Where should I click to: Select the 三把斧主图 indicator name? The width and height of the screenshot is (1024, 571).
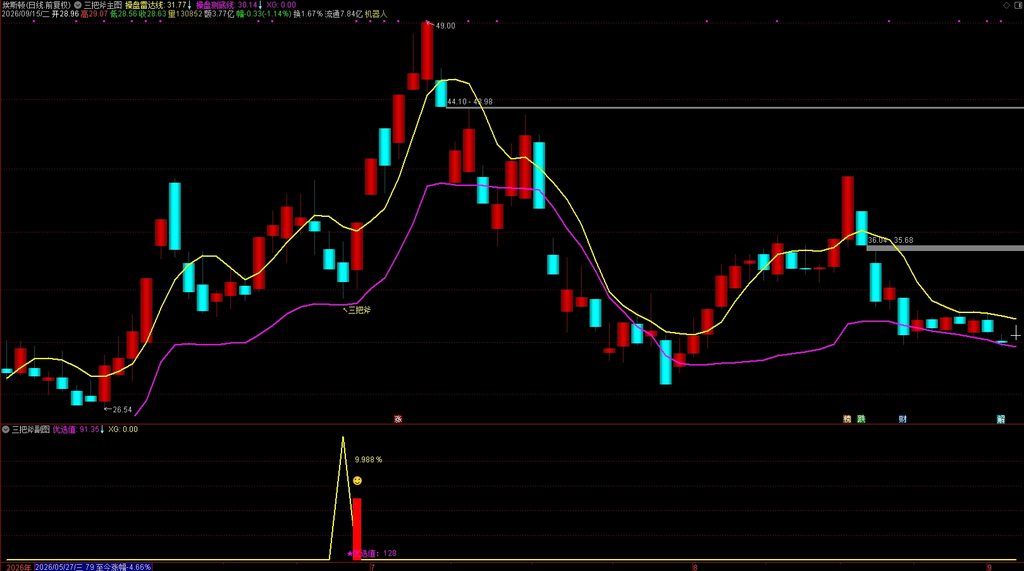point(103,5)
